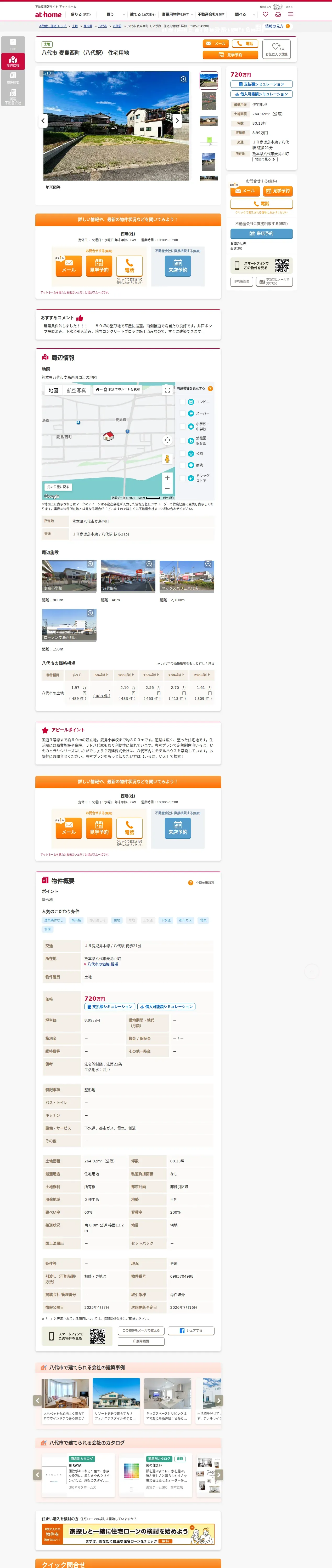The height and width of the screenshot is (1568, 332).
Task: Share the property via シェアする Facebook button
Action: point(191,1331)
